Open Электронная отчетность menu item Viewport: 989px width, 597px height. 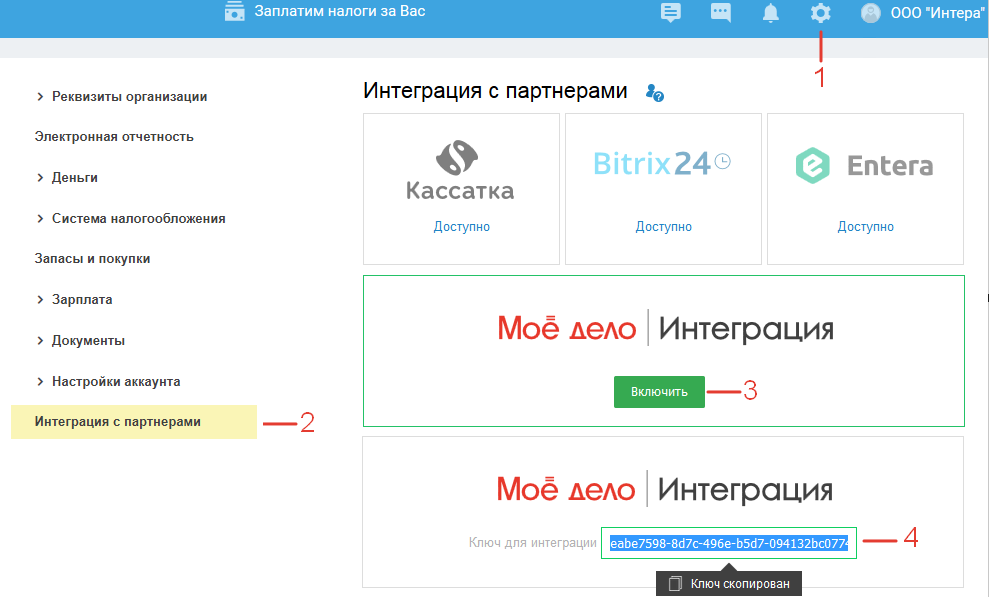(114, 137)
